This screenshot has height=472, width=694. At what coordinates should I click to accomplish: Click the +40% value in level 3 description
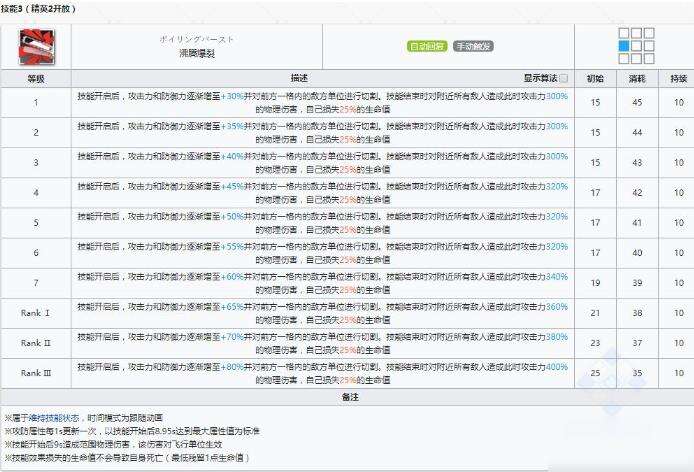(232, 156)
